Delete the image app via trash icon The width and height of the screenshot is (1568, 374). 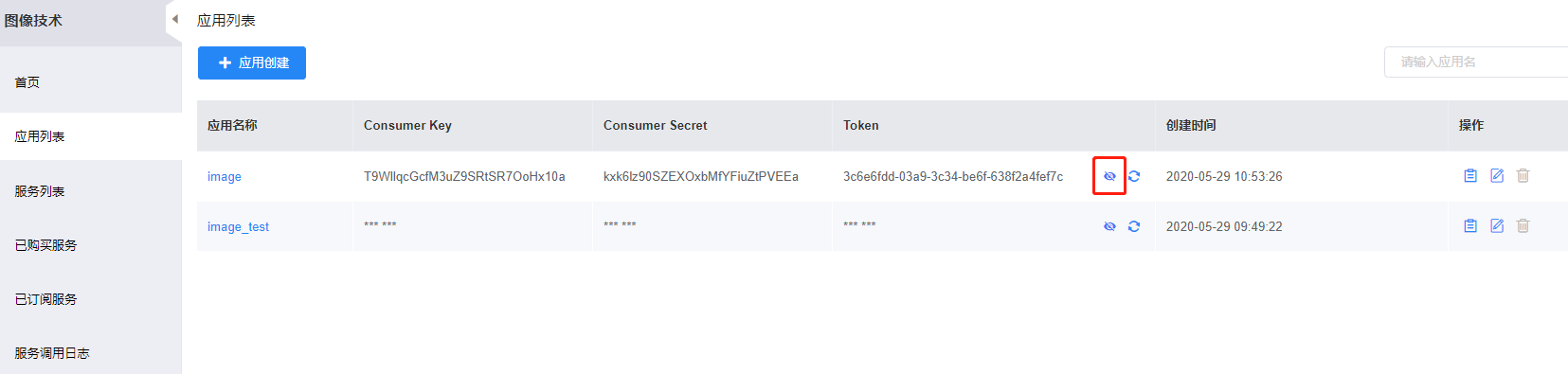click(x=1523, y=175)
